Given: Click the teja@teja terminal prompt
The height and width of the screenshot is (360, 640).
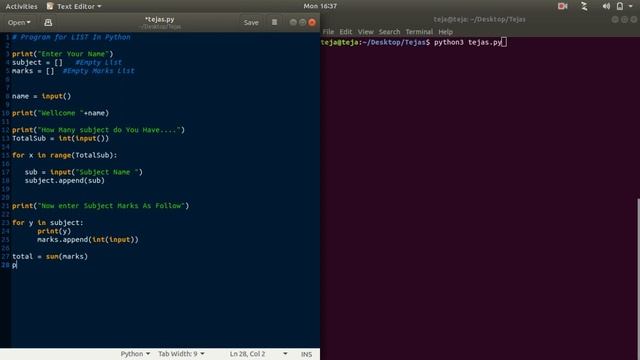Looking at the screenshot, I should click(375, 42).
